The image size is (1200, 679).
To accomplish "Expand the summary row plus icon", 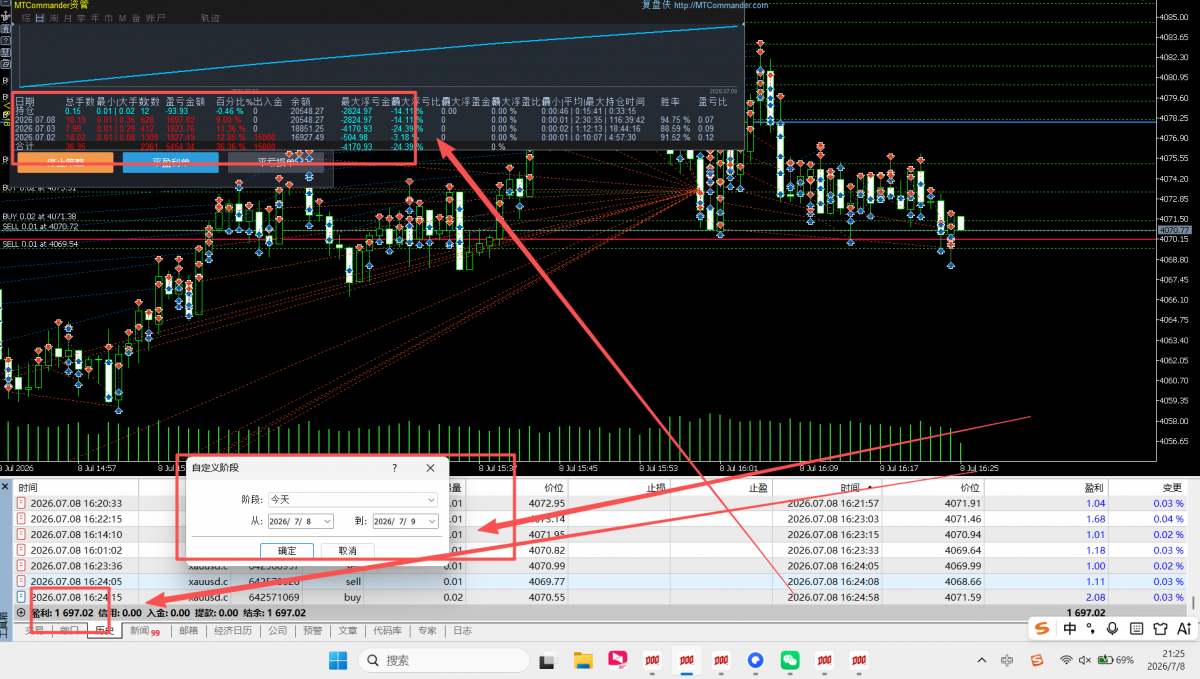I will tap(21, 612).
